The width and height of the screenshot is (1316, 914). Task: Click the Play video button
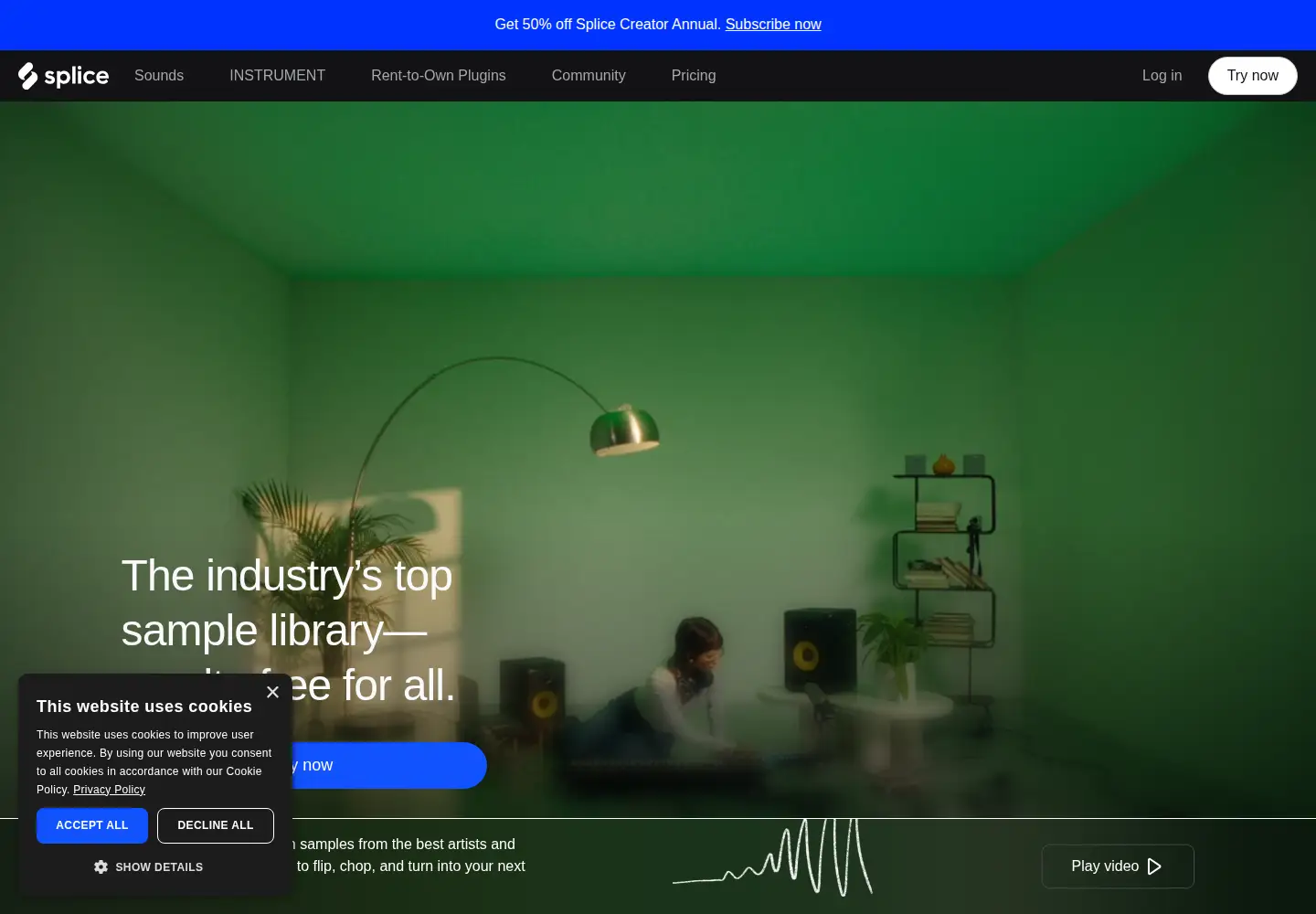[x=1118, y=866]
